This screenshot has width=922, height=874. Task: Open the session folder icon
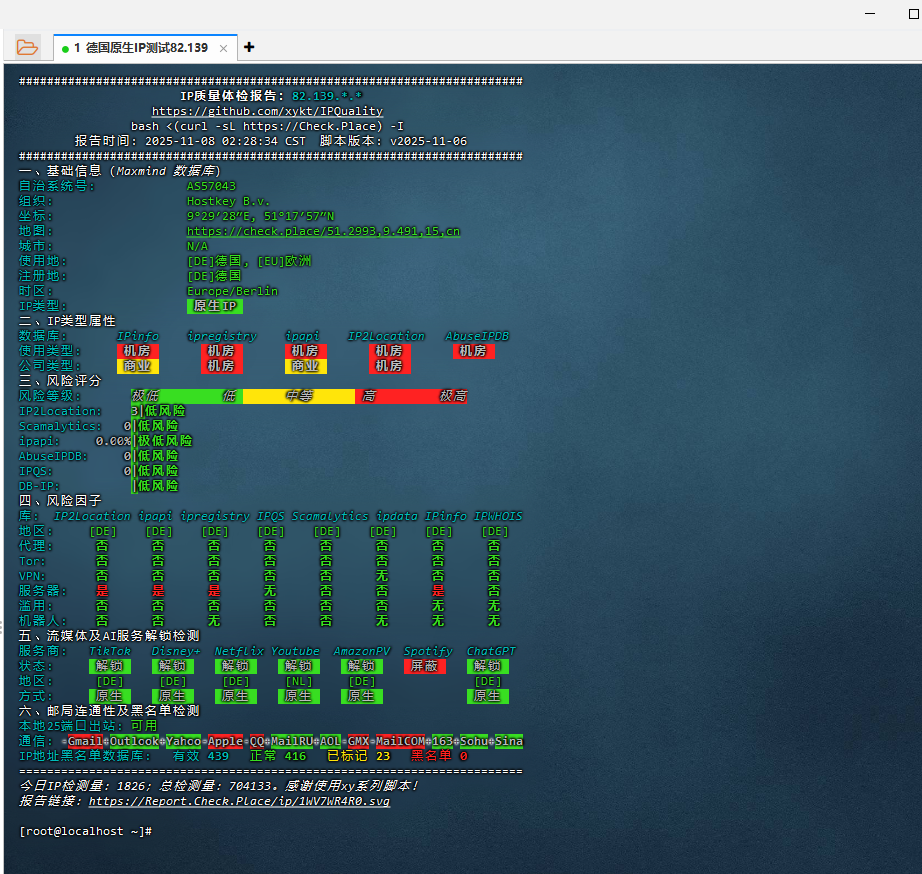[x=28, y=47]
